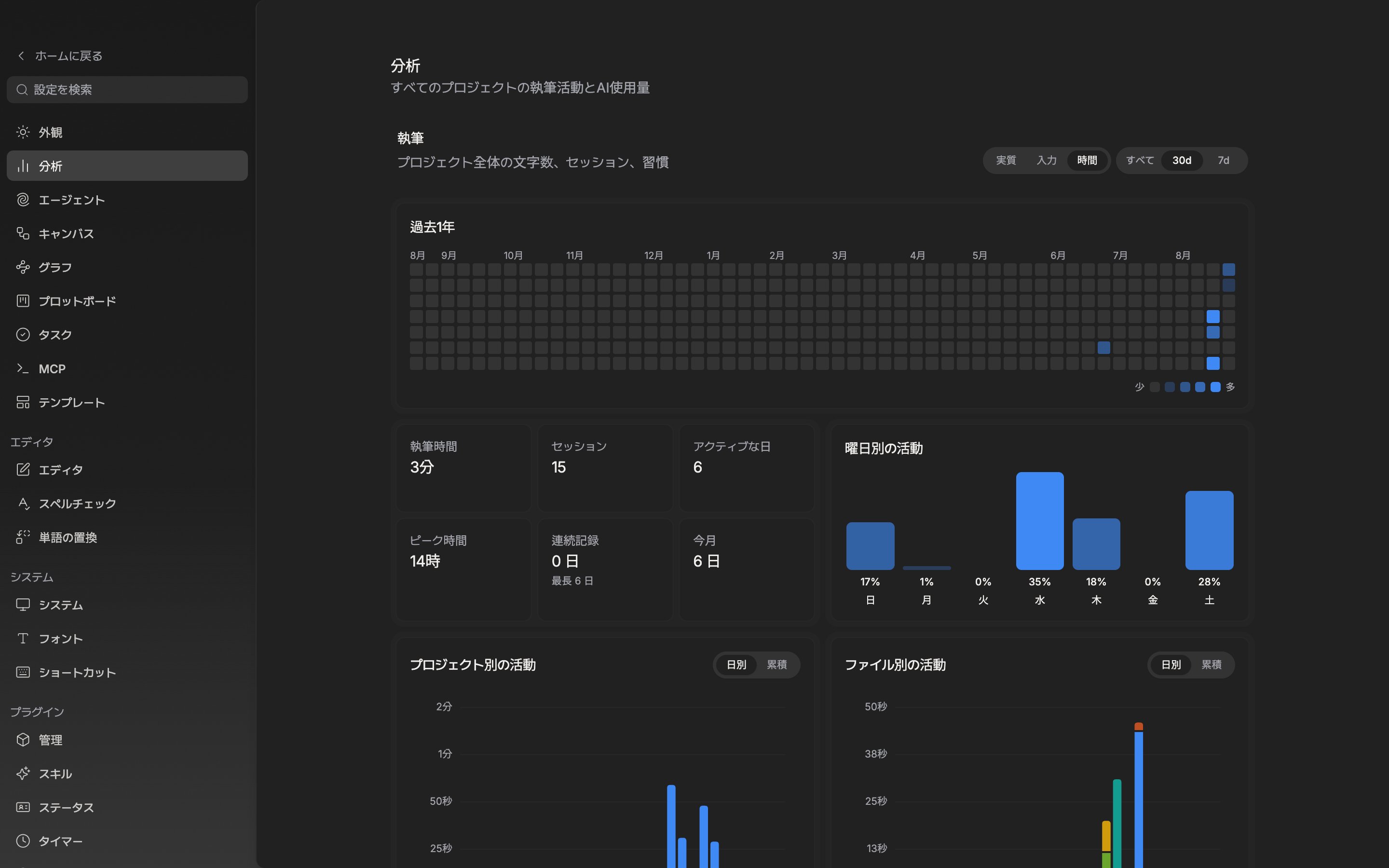Select the 30d time range
This screenshot has height=868, width=1389.
[x=1182, y=160]
